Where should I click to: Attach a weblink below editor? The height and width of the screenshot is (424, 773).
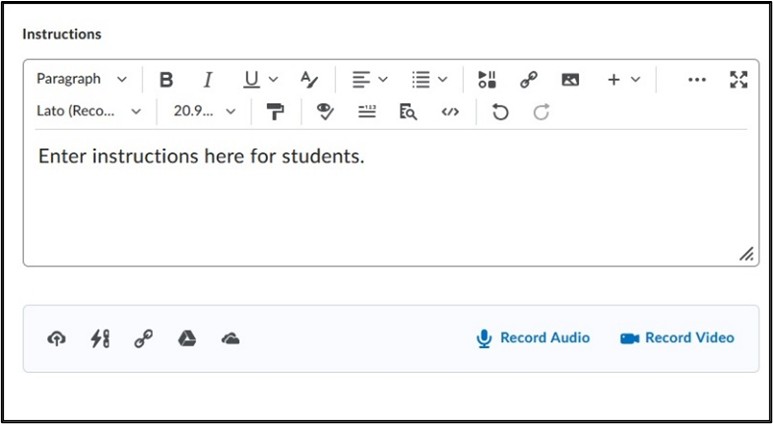[x=143, y=338]
